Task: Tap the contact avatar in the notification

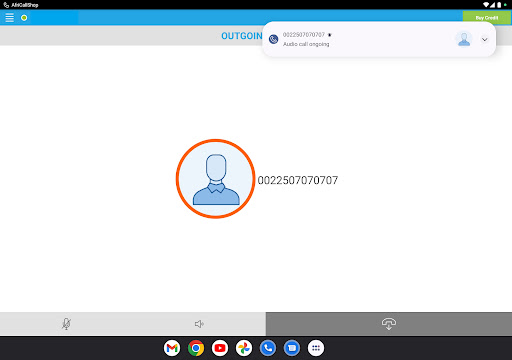Action: 464,39
